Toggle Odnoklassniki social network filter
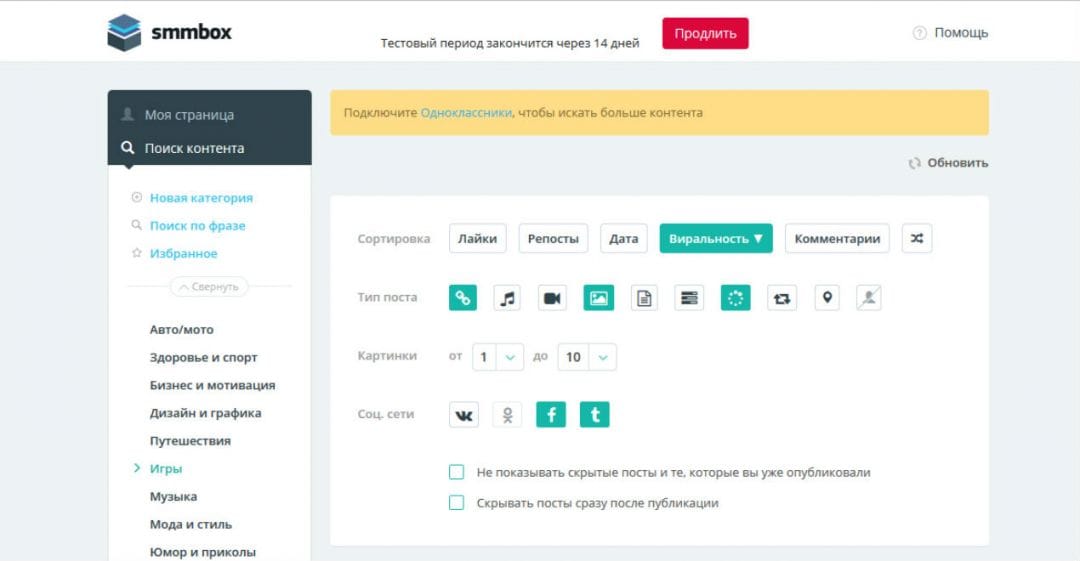 pyautogui.click(x=508, y=415)
